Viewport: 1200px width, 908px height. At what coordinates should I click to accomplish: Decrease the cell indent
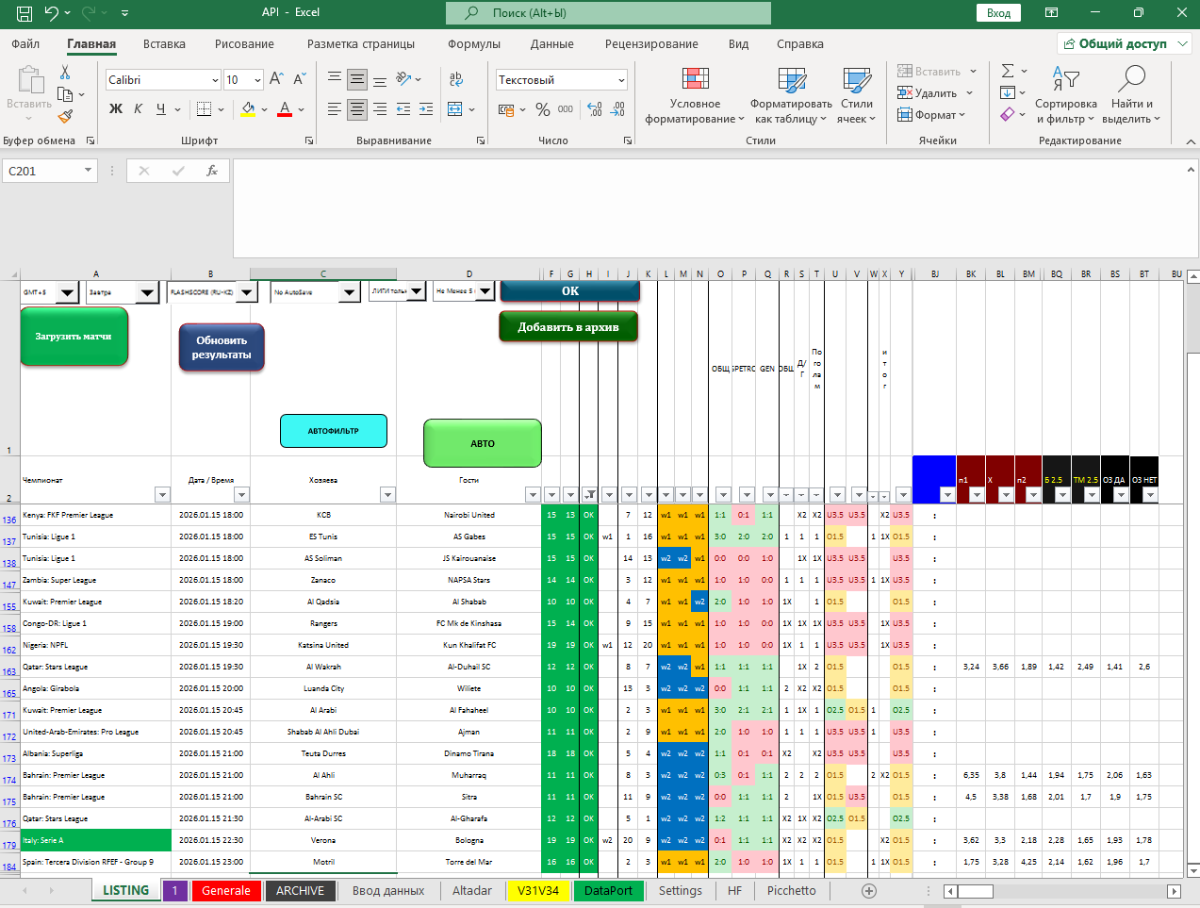(403, 109)
